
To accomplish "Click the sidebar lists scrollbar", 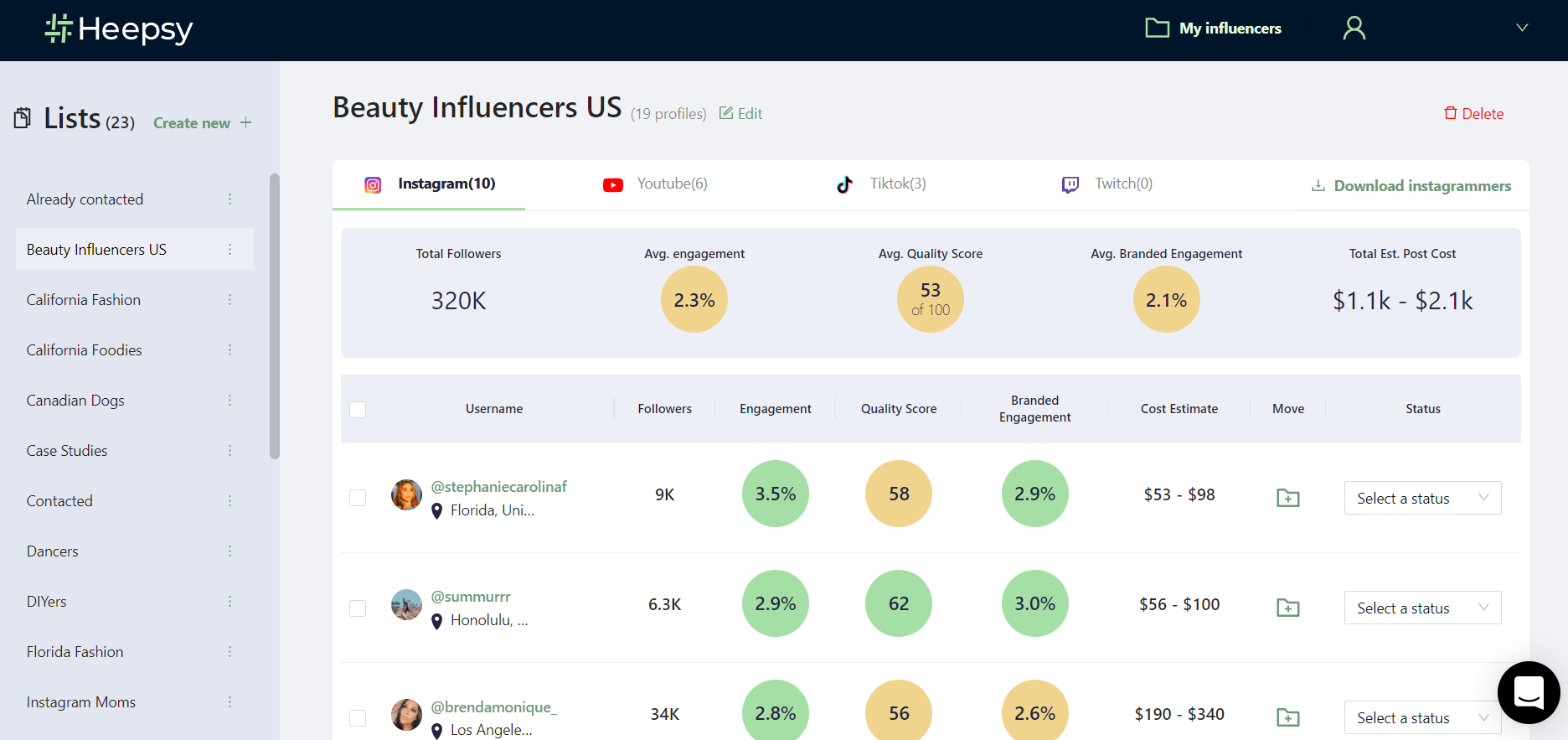I will (x=275, y=316).
